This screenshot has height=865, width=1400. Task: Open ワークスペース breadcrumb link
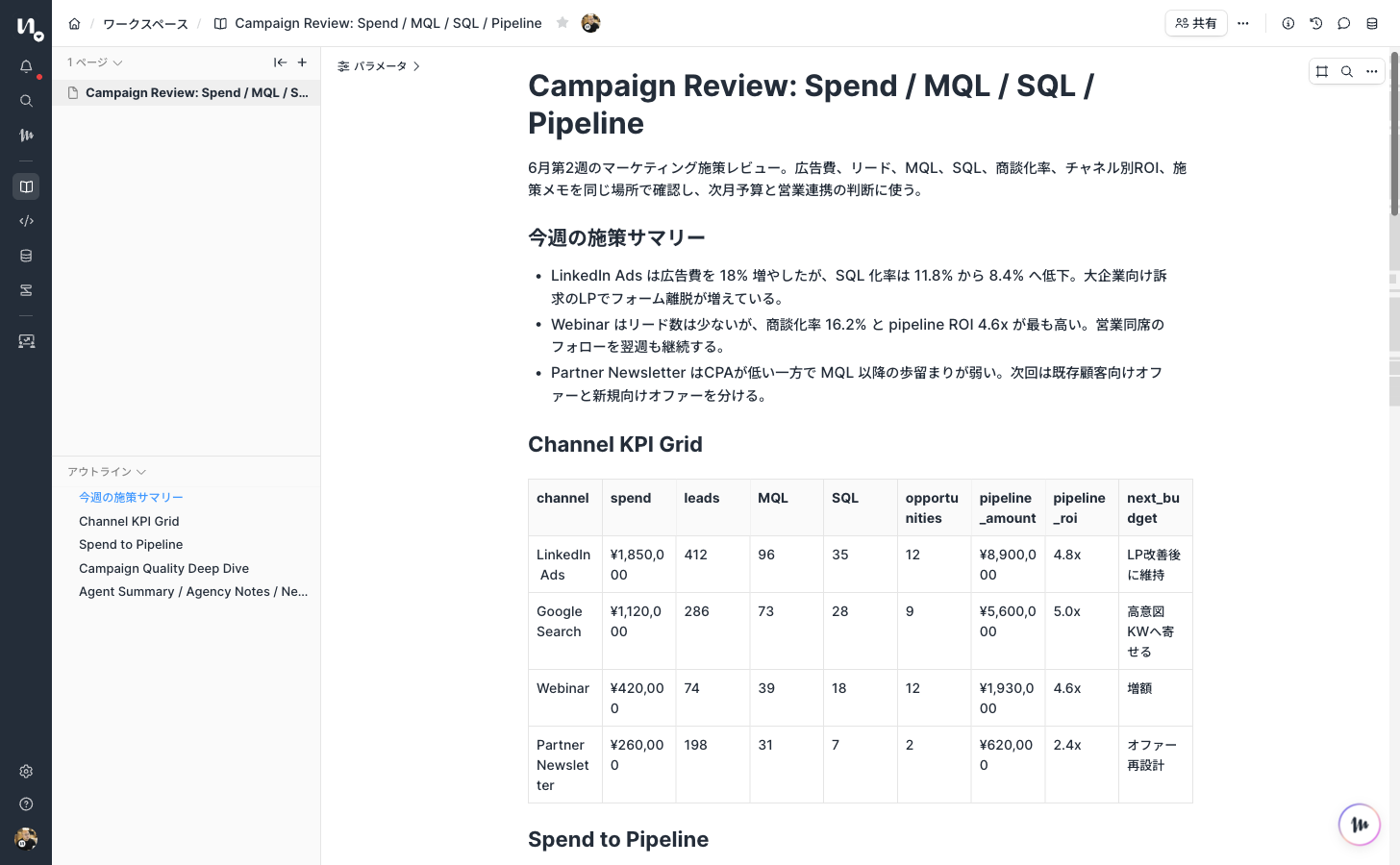point(145,23)
